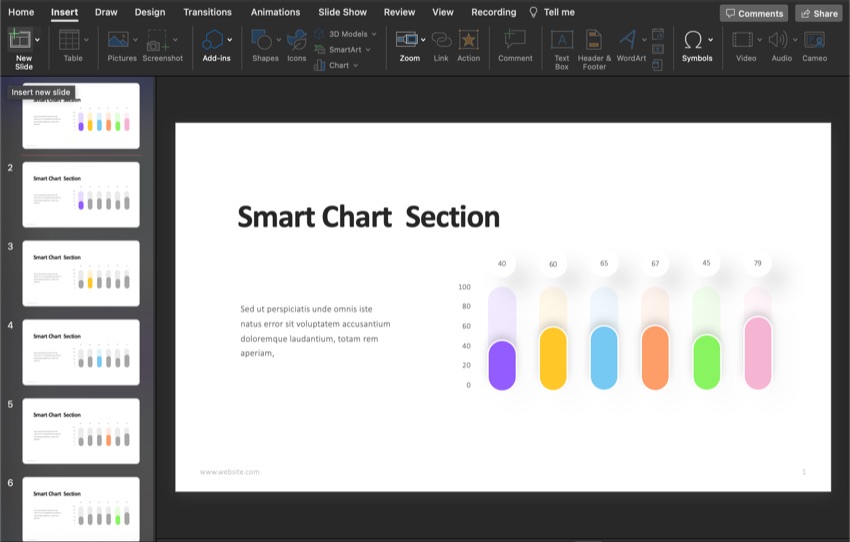Screen dimensions: 850x542
Task: Click the Cameo icon
Action: (x=814, y=41)
